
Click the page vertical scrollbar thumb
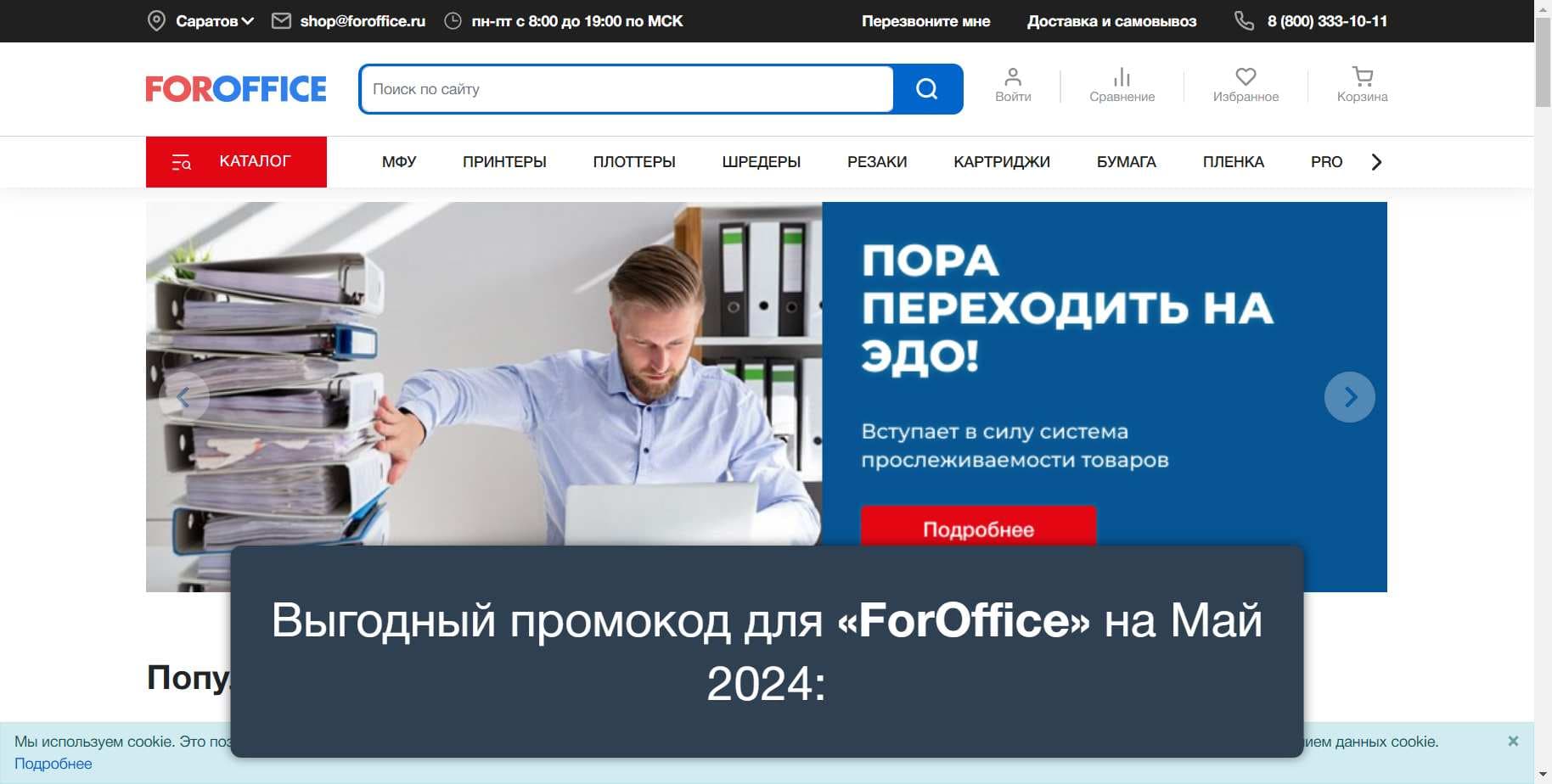pyautogui.click(x=1543, y=62)
